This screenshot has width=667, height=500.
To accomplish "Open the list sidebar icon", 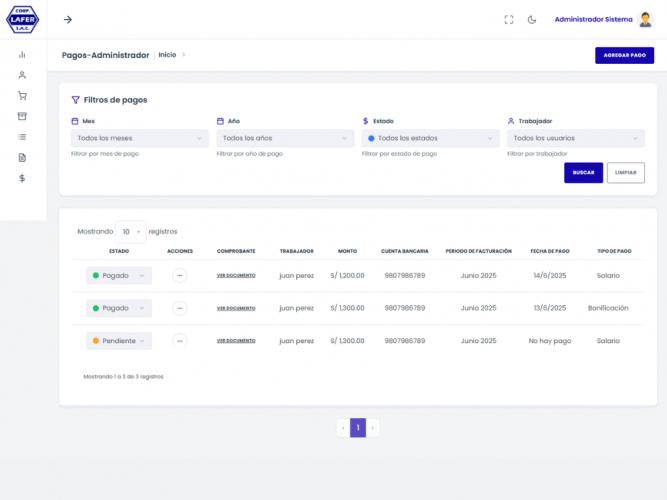I will 22,137.
